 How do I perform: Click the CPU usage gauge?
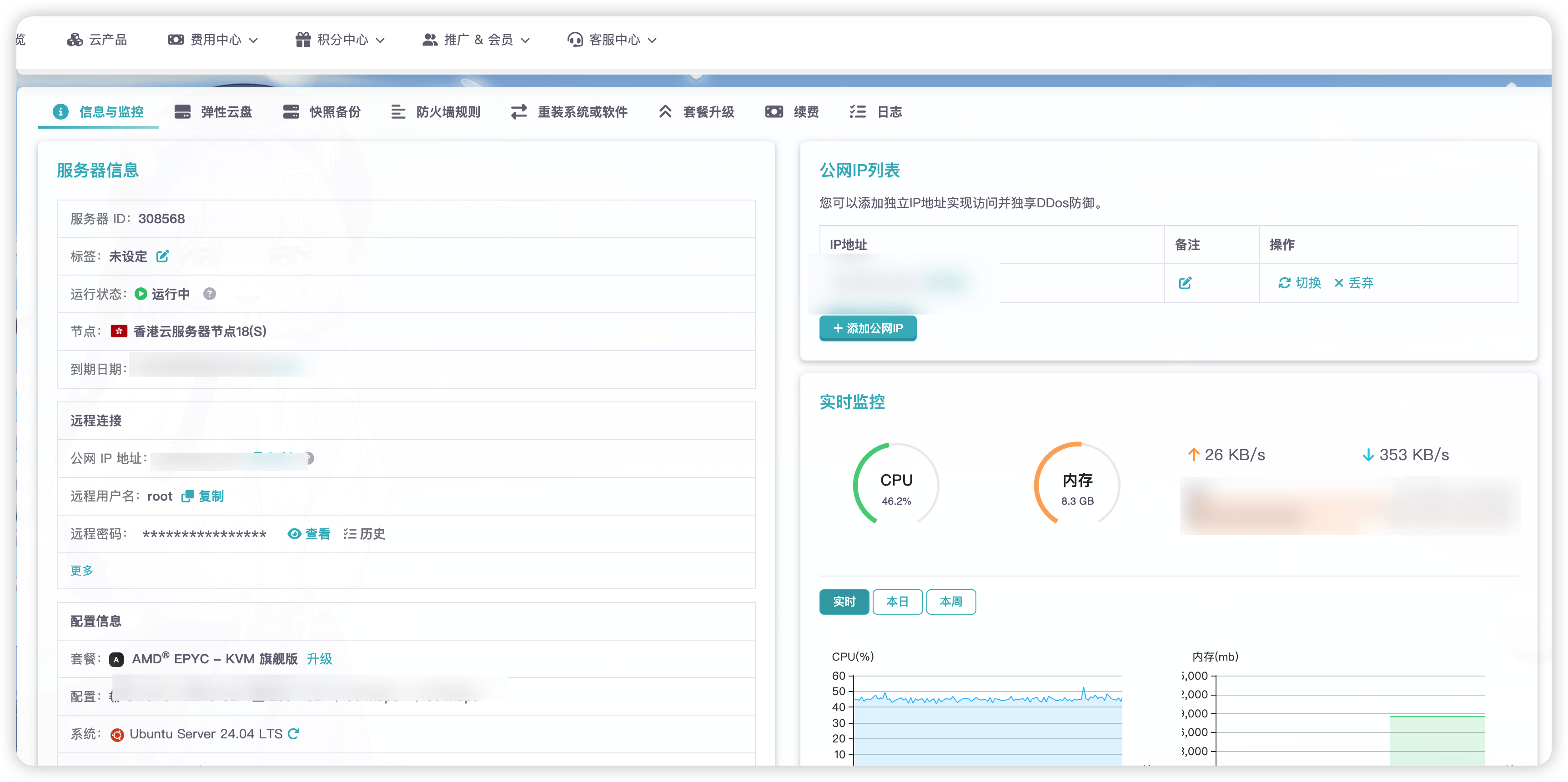(896, 484)
